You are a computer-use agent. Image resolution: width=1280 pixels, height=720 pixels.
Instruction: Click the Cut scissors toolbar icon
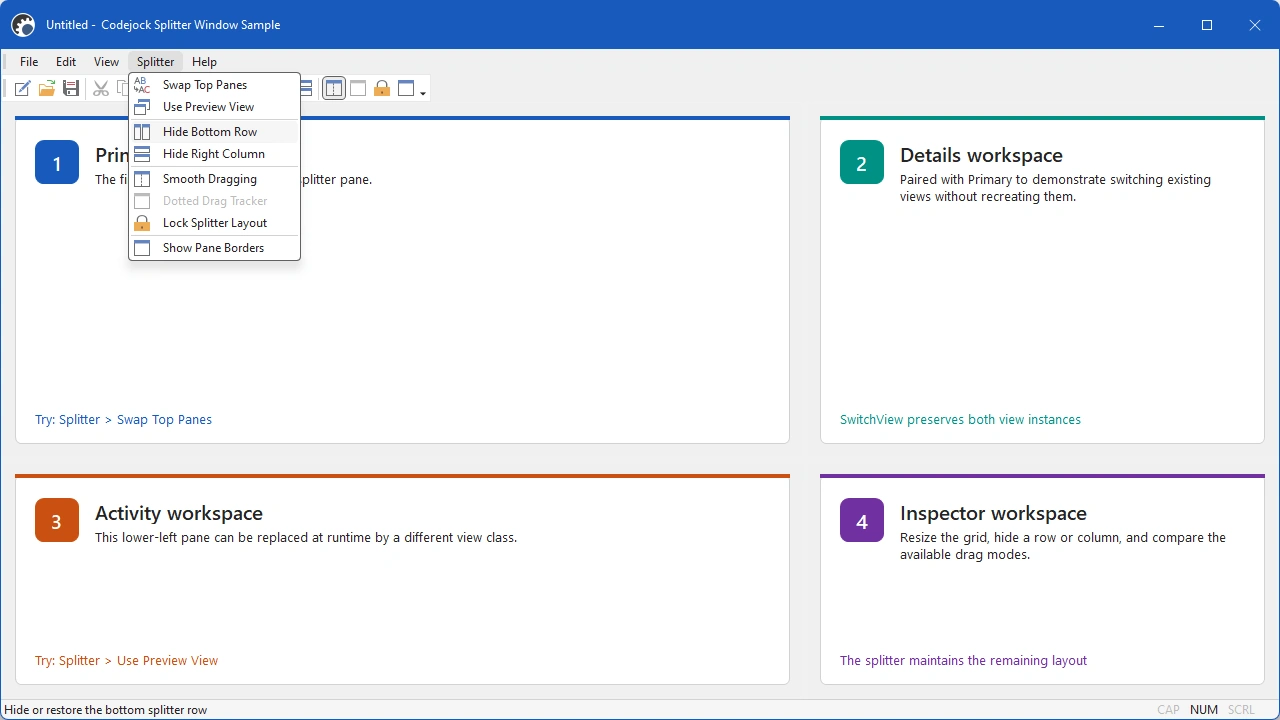[100, 89]
